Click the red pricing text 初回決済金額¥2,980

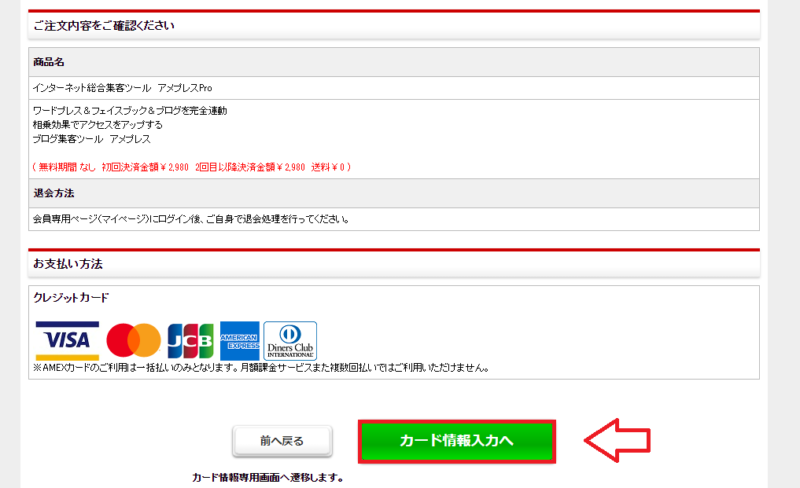145,167
